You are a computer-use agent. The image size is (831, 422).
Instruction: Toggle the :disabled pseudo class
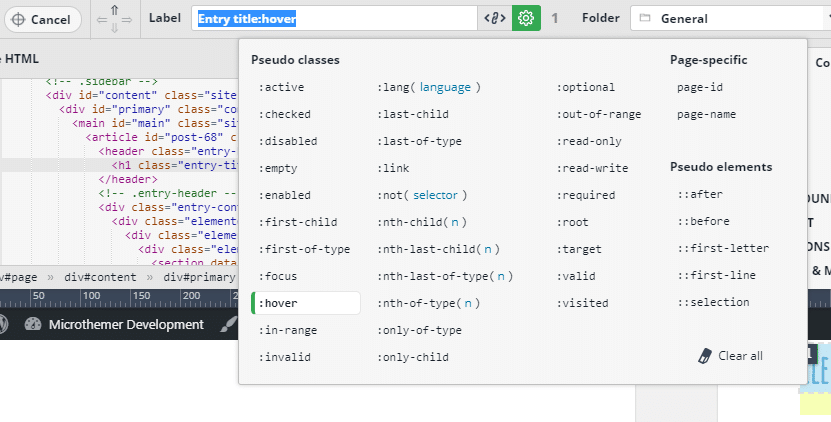(288, 142)
